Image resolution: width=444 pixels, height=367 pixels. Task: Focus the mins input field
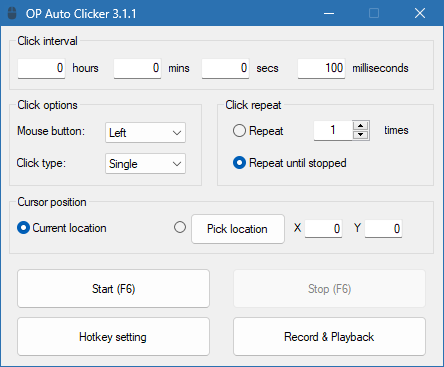point(137,68)
